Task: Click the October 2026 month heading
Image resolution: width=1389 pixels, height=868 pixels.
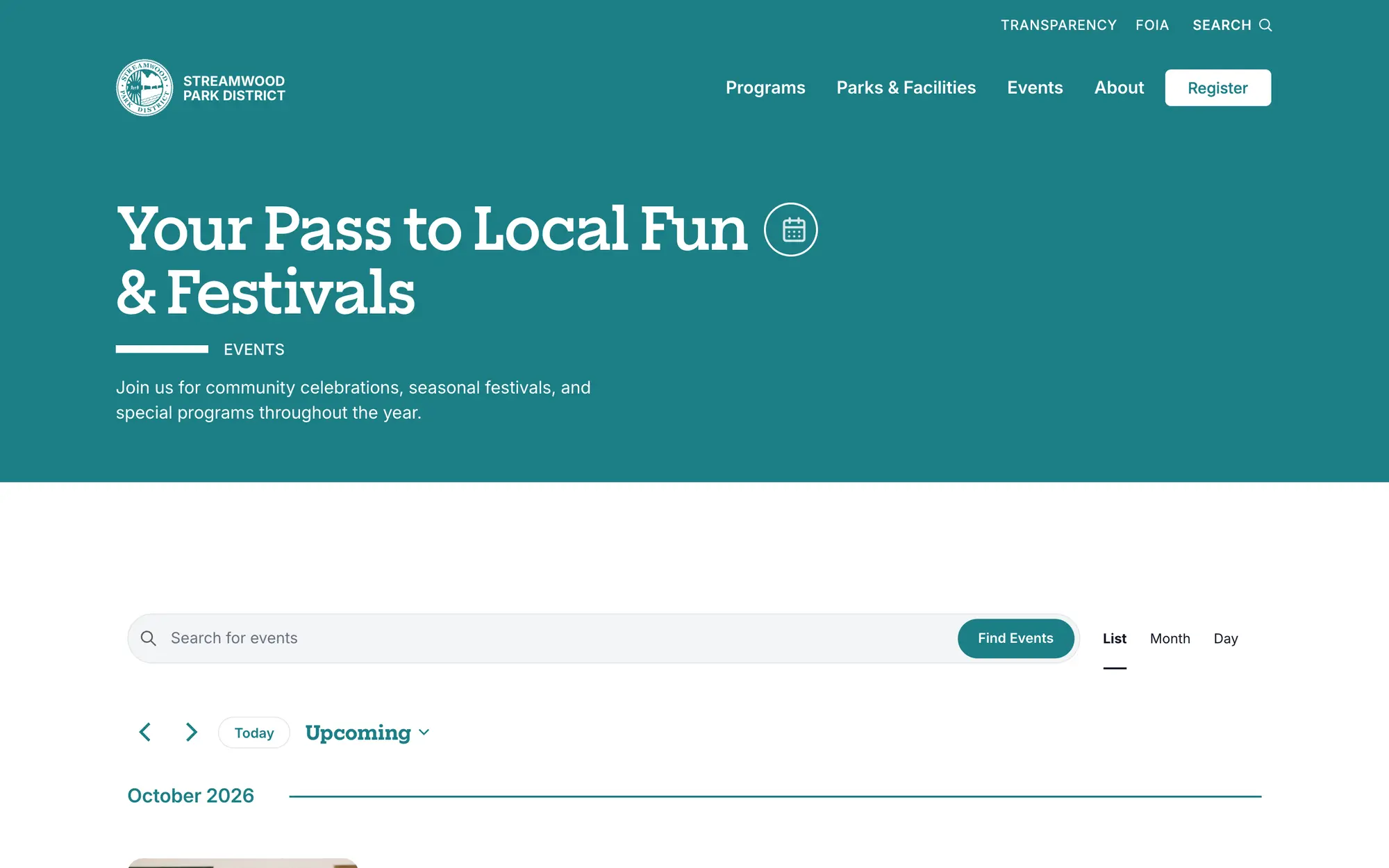Action: (190, 796)
